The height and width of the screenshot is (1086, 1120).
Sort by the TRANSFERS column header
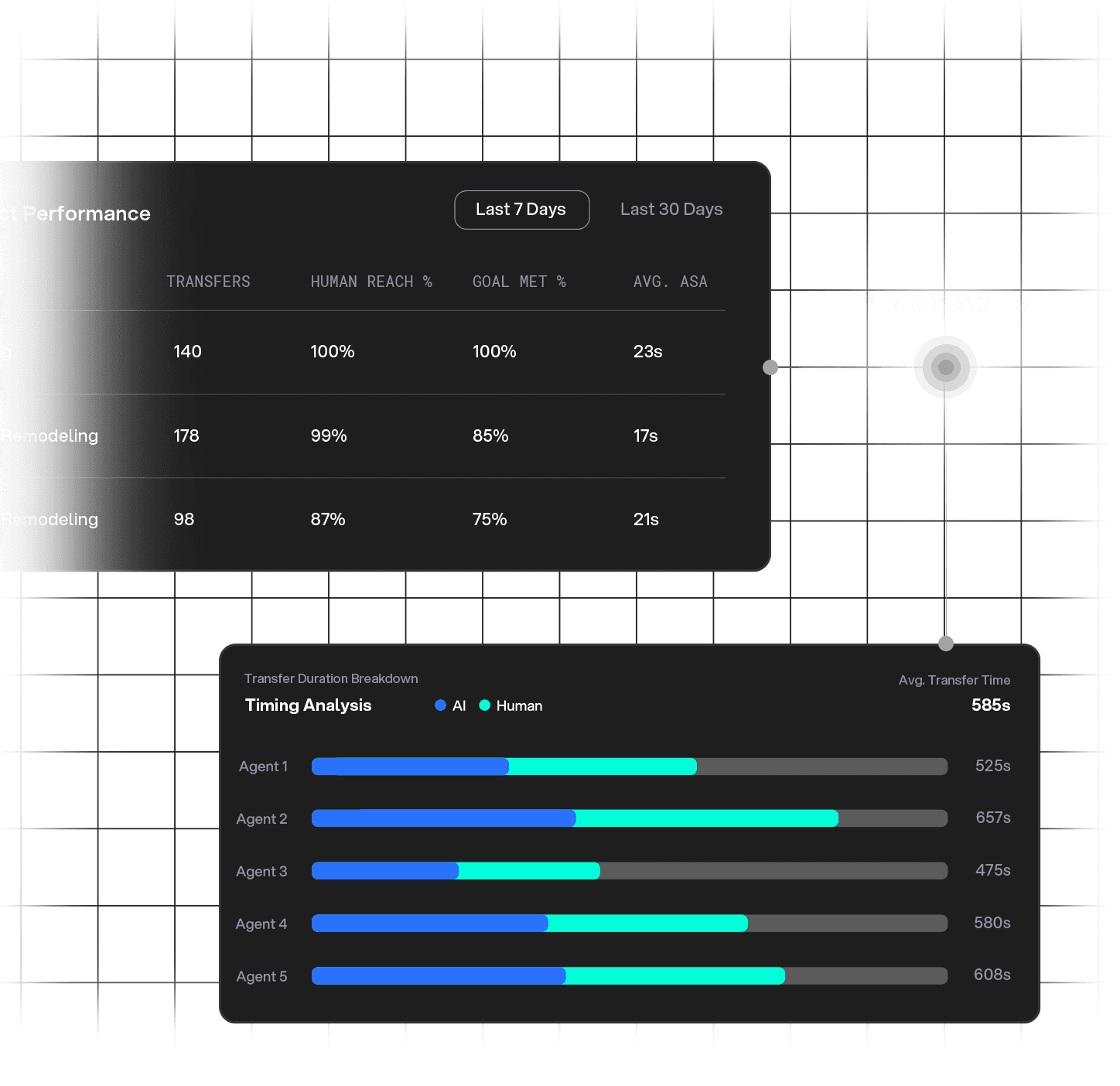208,282
